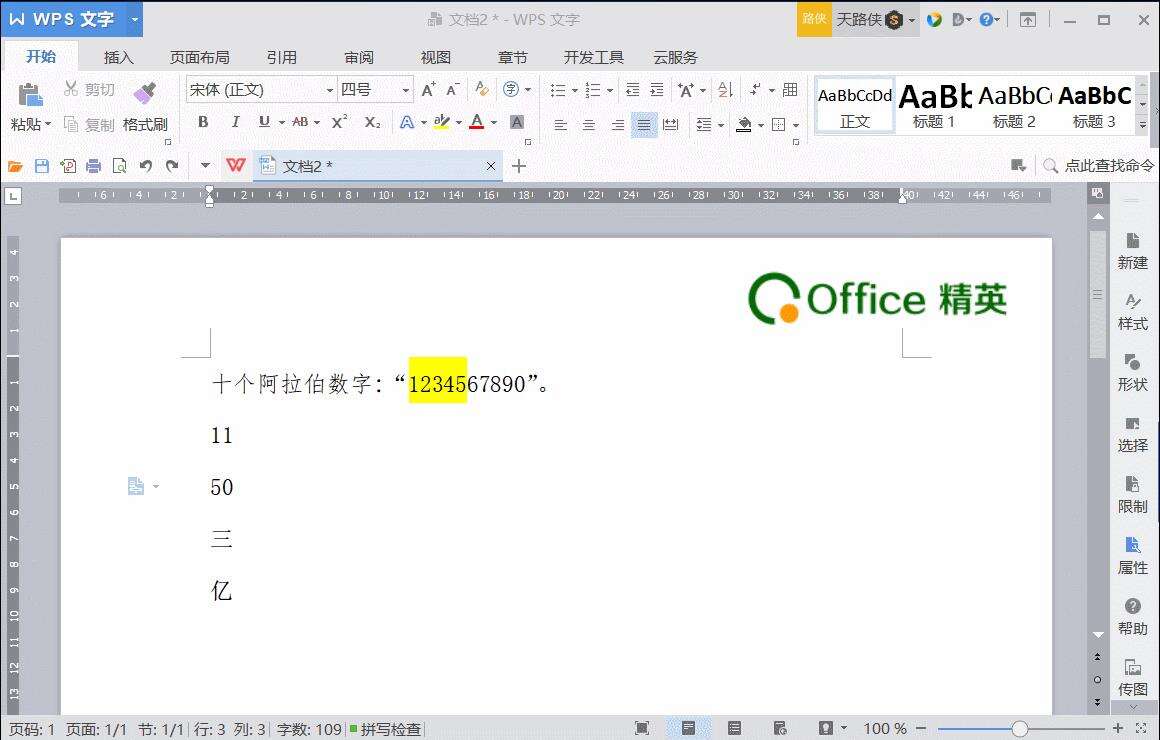Expand highlight color dropdown arrow

(459, 123)
